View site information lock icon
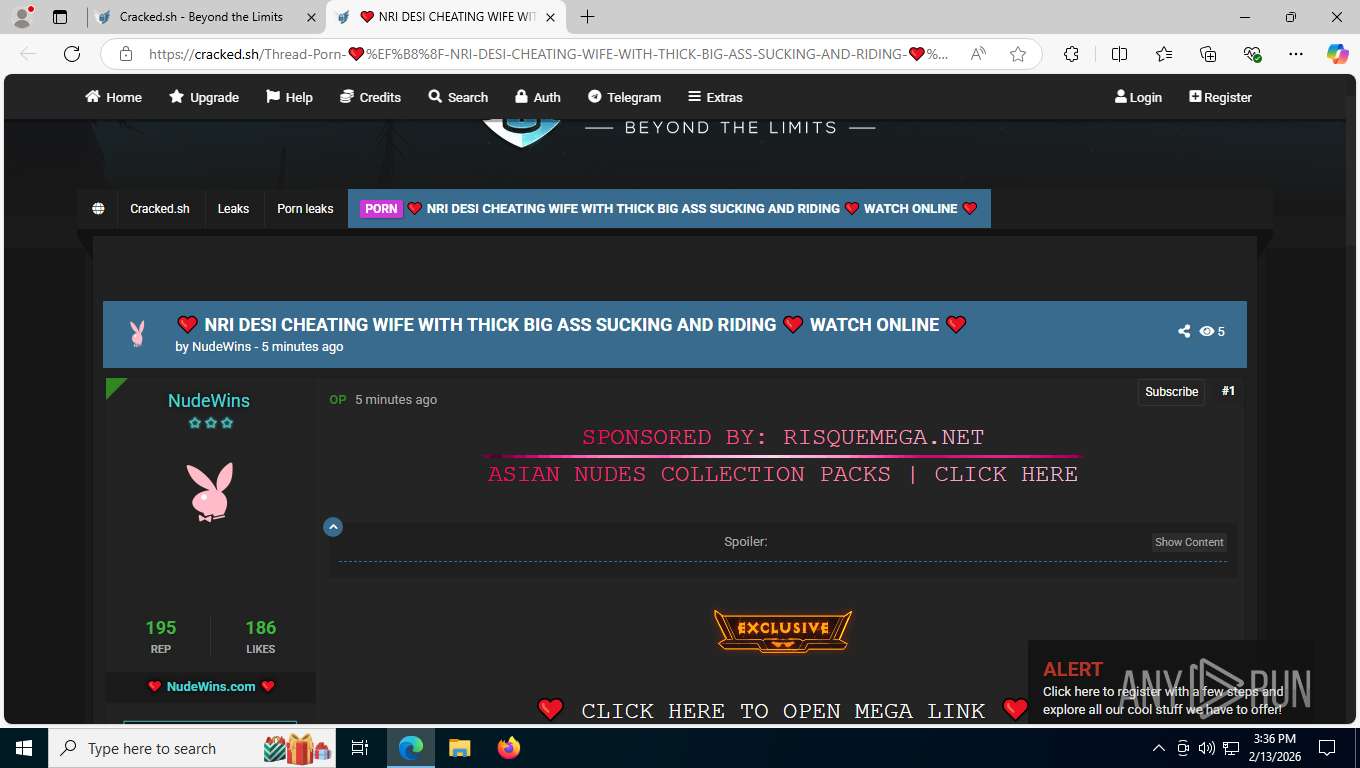This screenshot has width=1360, height=768. [126, 54]
